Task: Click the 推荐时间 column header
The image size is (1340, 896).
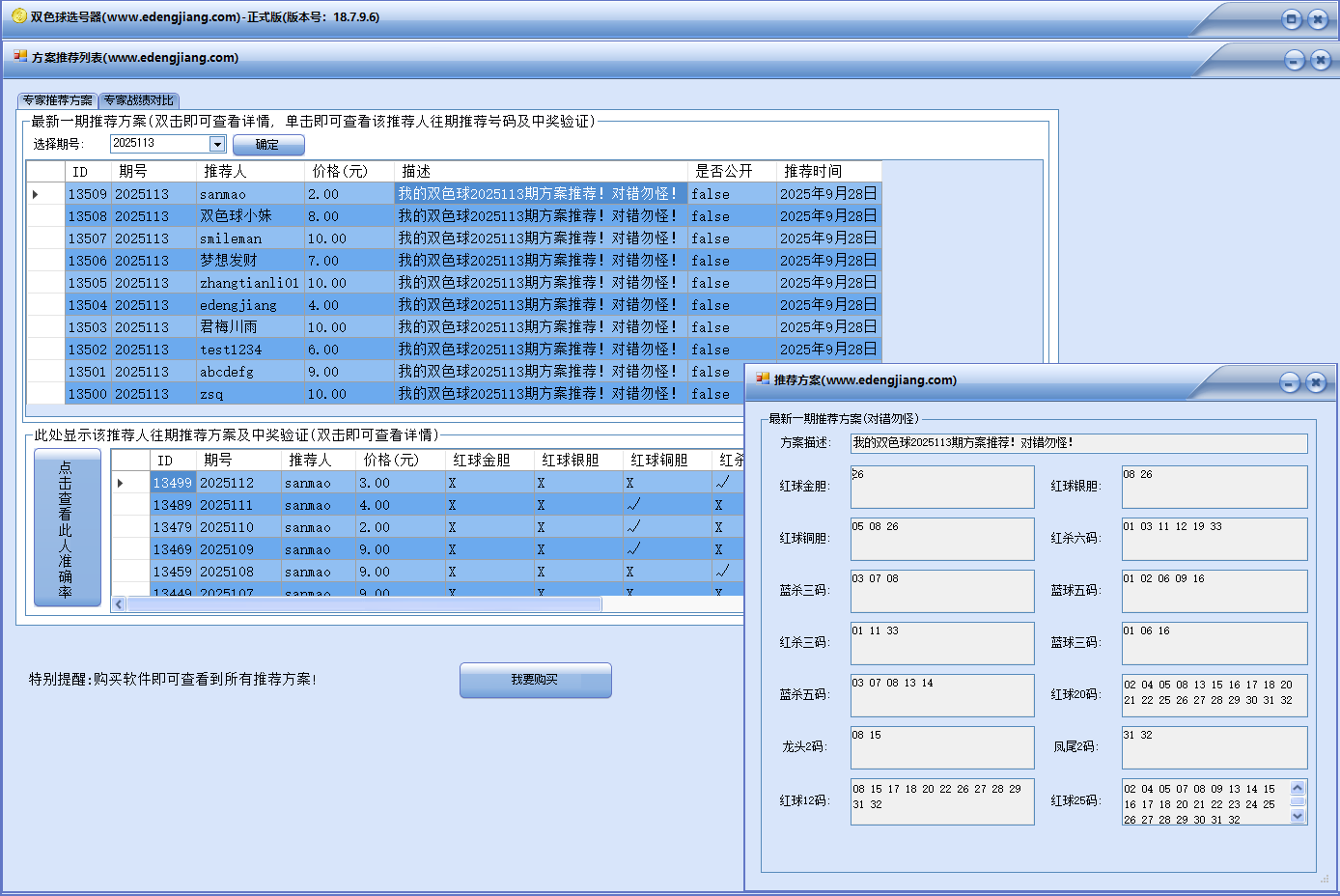Action: [x=827, y=171]
